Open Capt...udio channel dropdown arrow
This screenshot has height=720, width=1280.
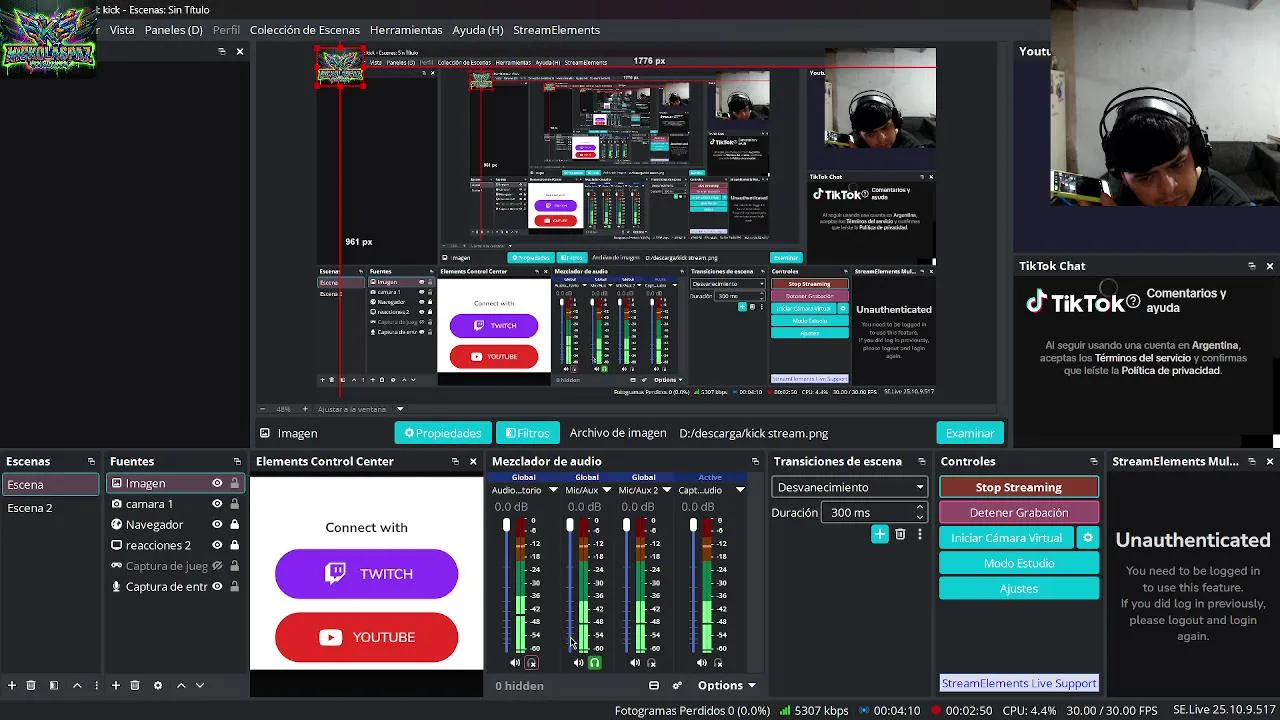click(740, 490)
